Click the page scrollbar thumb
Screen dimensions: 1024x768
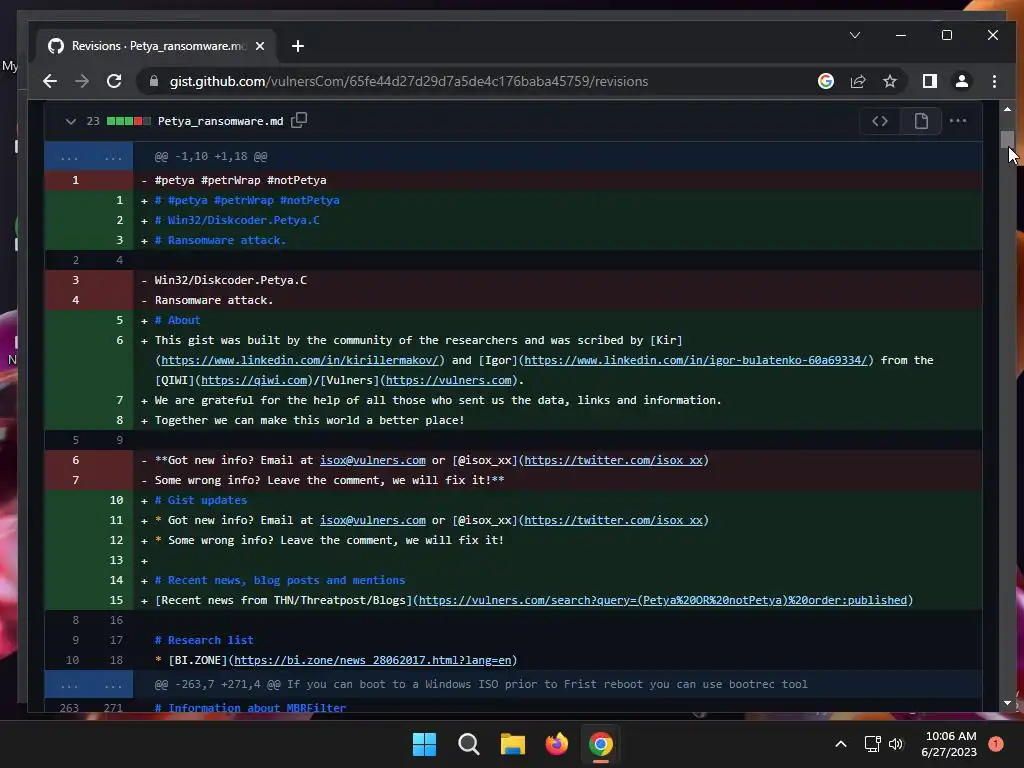pyautogui.click(x=1007, y=139)
